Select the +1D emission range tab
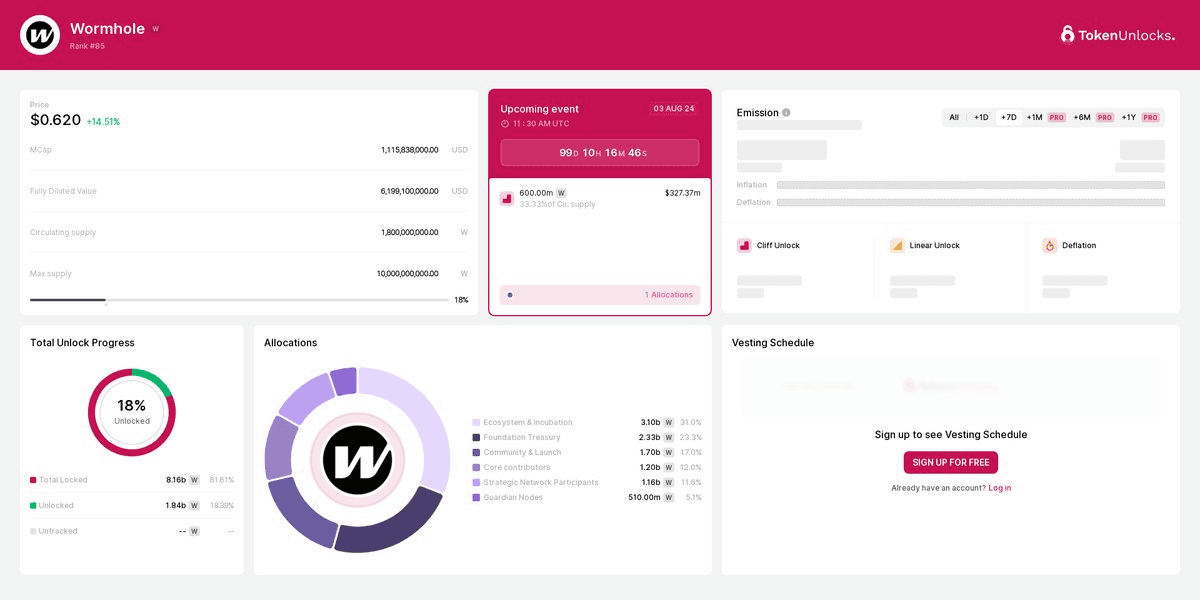This screenshot has width=1200, height=600. tap(981, 117)
